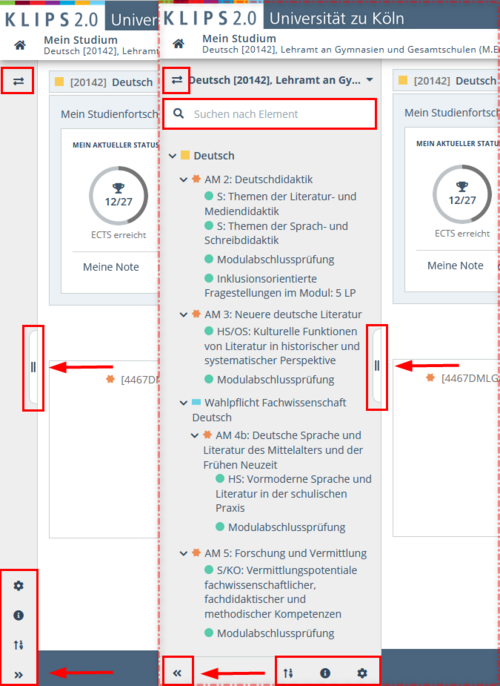This screenshot has width=500, height=686.
Task: Click the Mein Studium header link
Action: tap(239, 38)
